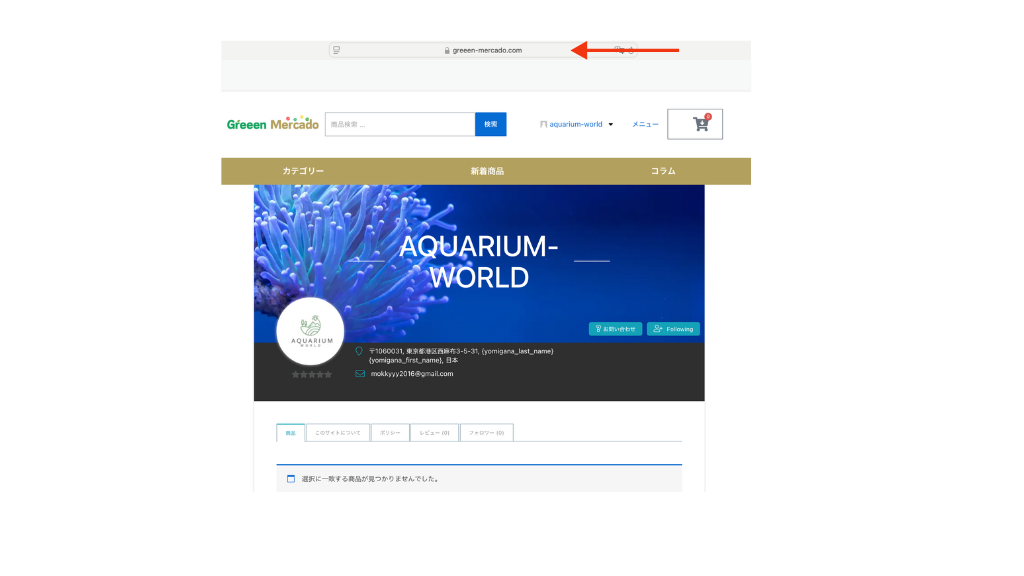Click the five-star store rating
The height and width of the screenshot is (576, 1024).
point(311,375)
